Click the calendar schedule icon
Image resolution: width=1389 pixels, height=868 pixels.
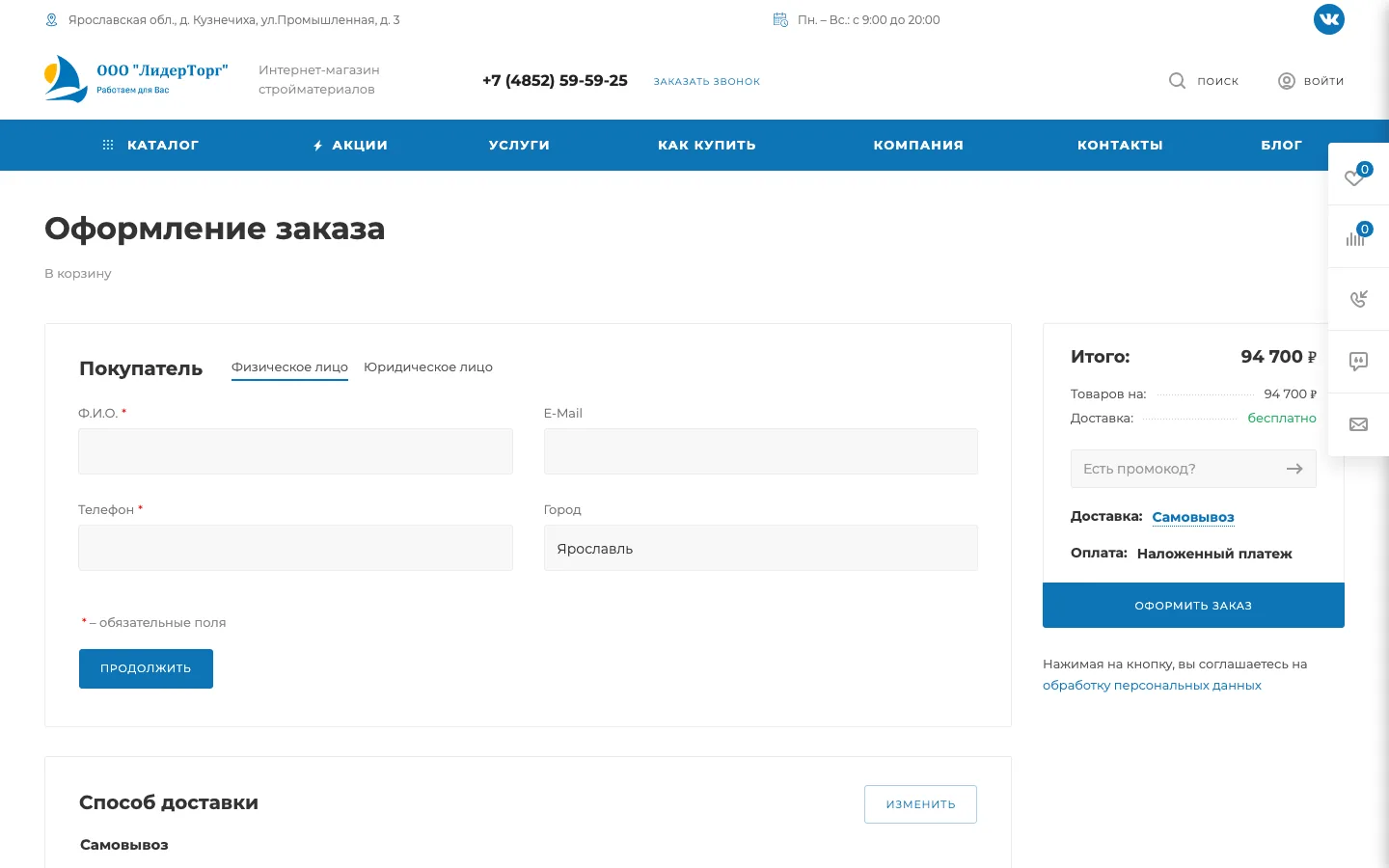point(780,19)
